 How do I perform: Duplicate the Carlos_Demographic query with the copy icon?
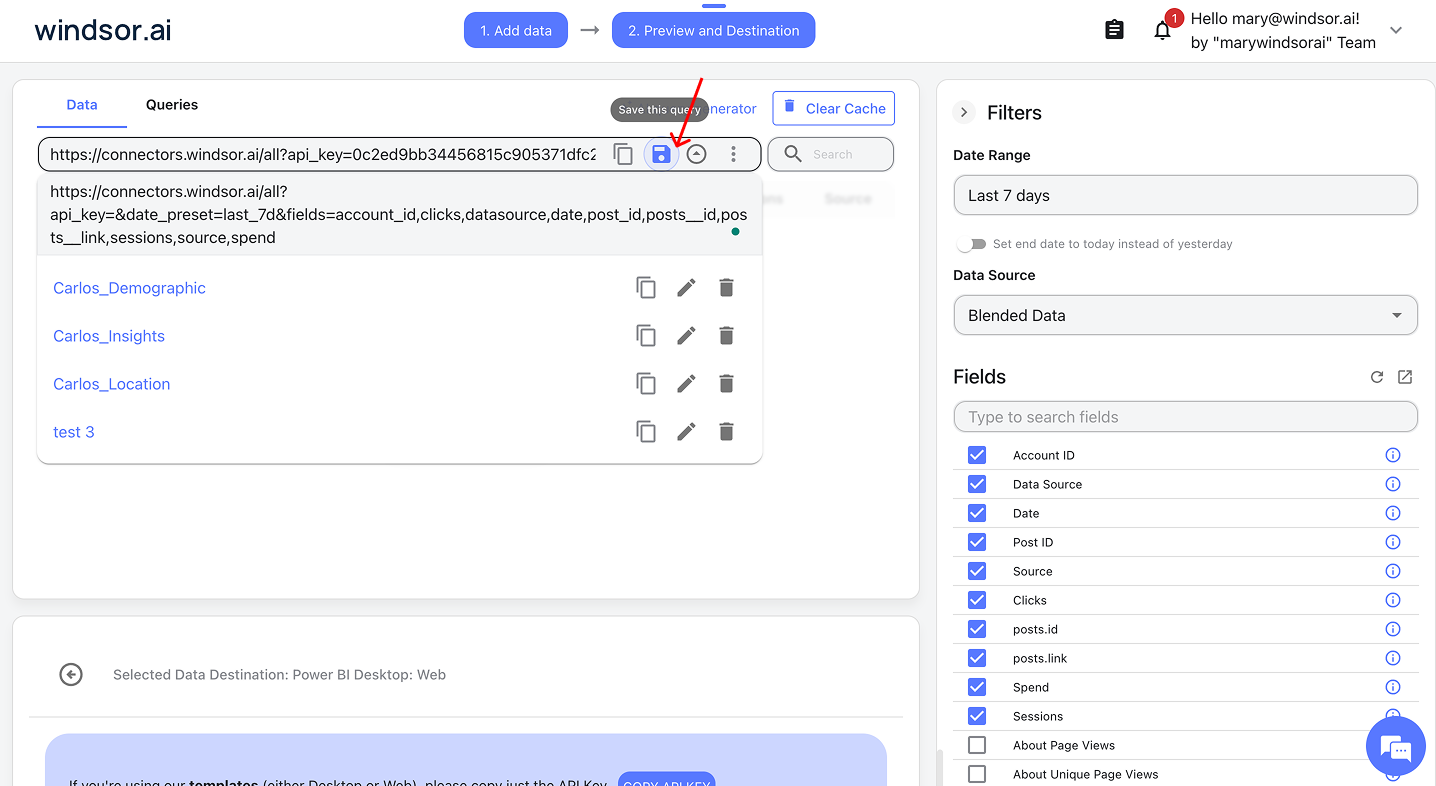[x=646, y=287]
